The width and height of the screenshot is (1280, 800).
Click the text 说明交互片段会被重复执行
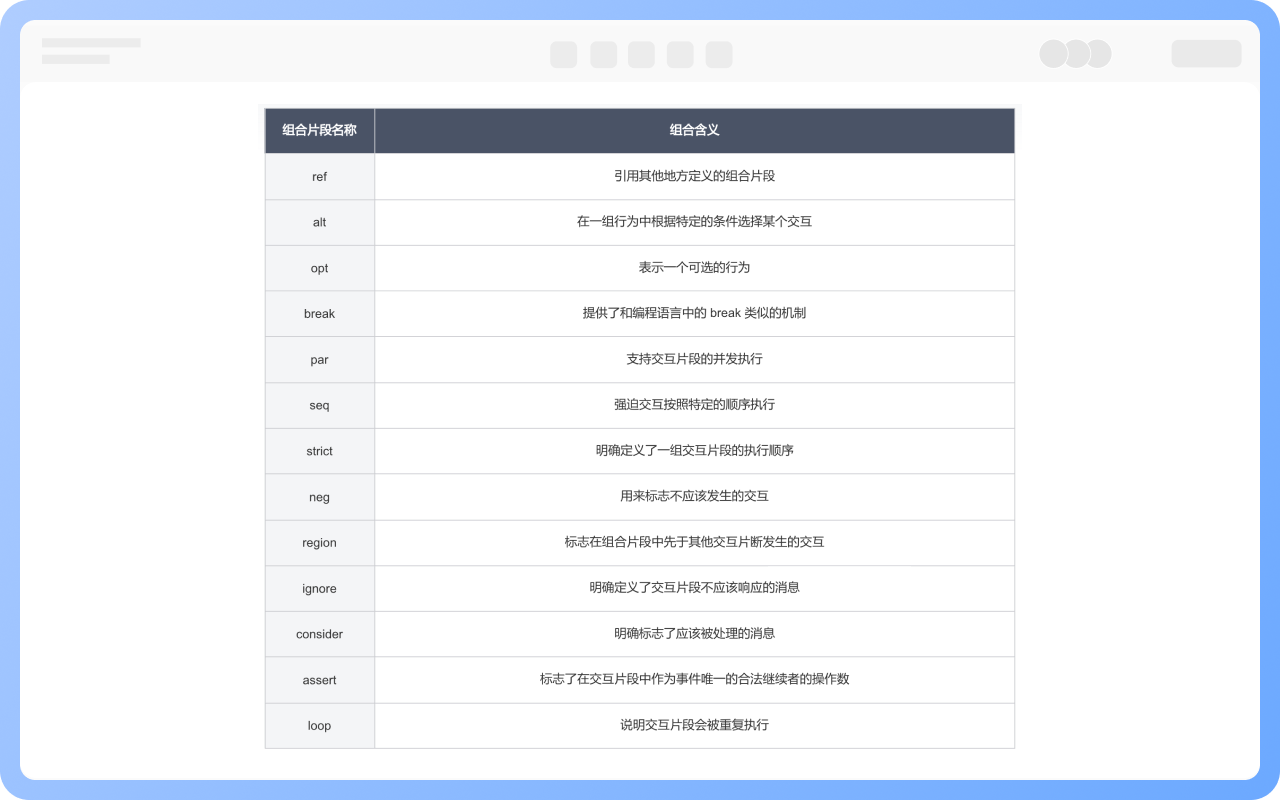[x=694, y=726]
